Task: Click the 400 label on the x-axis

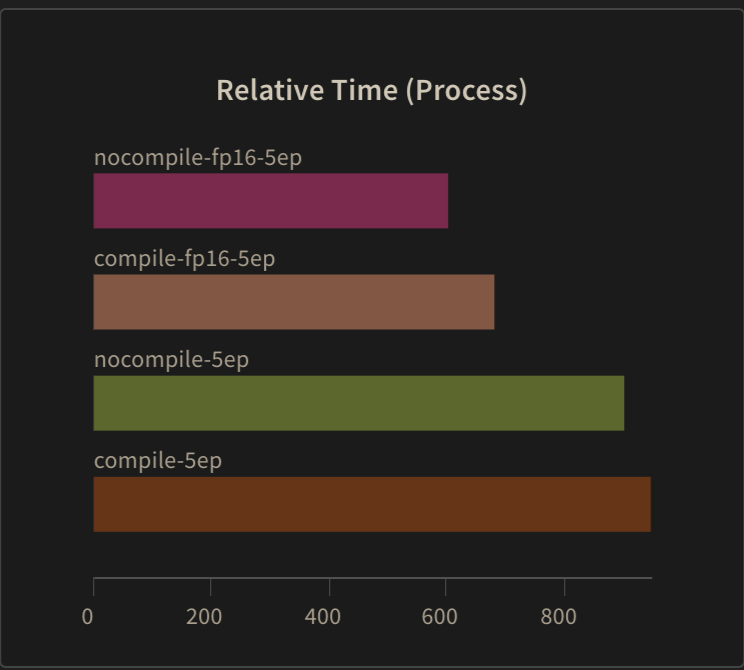Action: click(322, 616)
